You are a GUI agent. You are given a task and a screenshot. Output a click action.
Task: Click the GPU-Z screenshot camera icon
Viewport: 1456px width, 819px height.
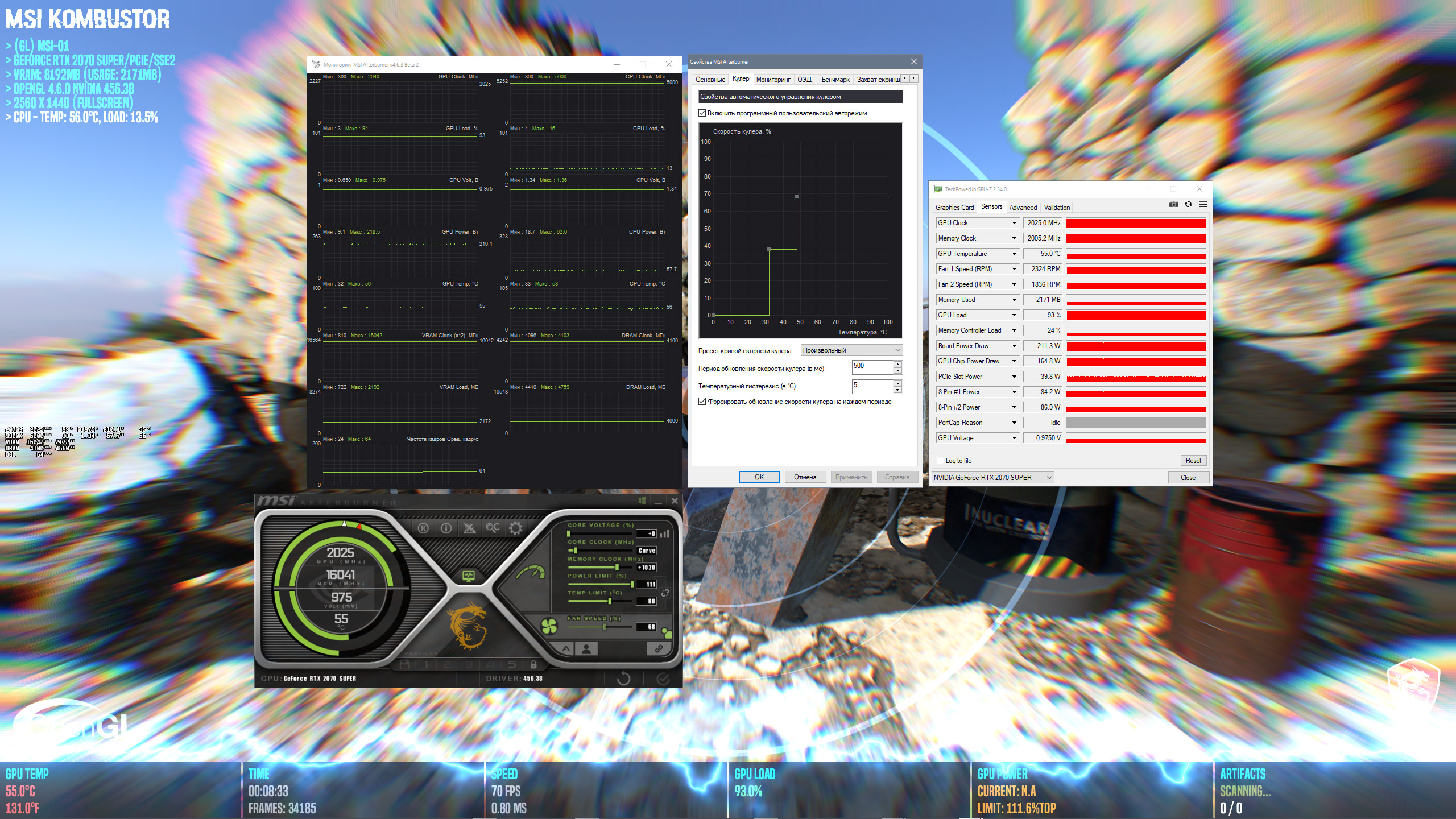pos(1173,205)
